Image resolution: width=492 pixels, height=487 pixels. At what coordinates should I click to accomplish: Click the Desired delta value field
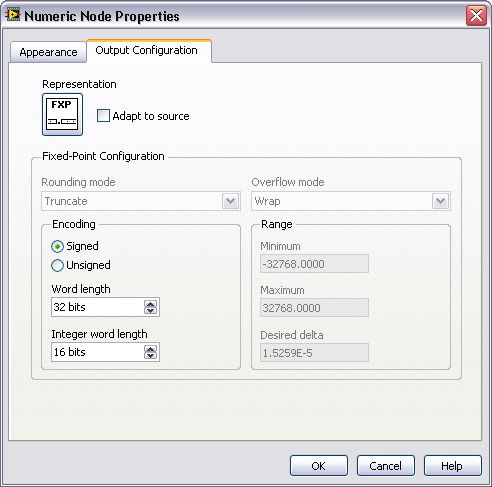(x=314, y=353)
